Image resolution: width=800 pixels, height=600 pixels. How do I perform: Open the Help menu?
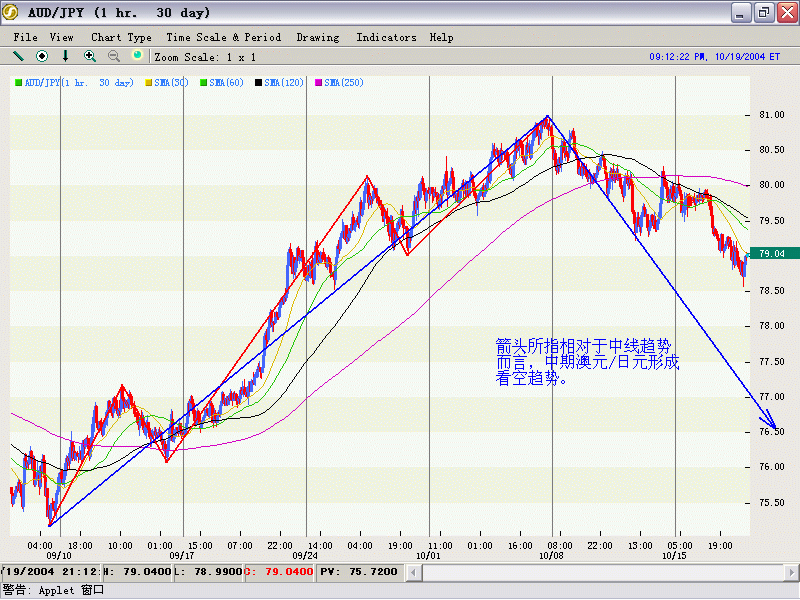[441, 37]
